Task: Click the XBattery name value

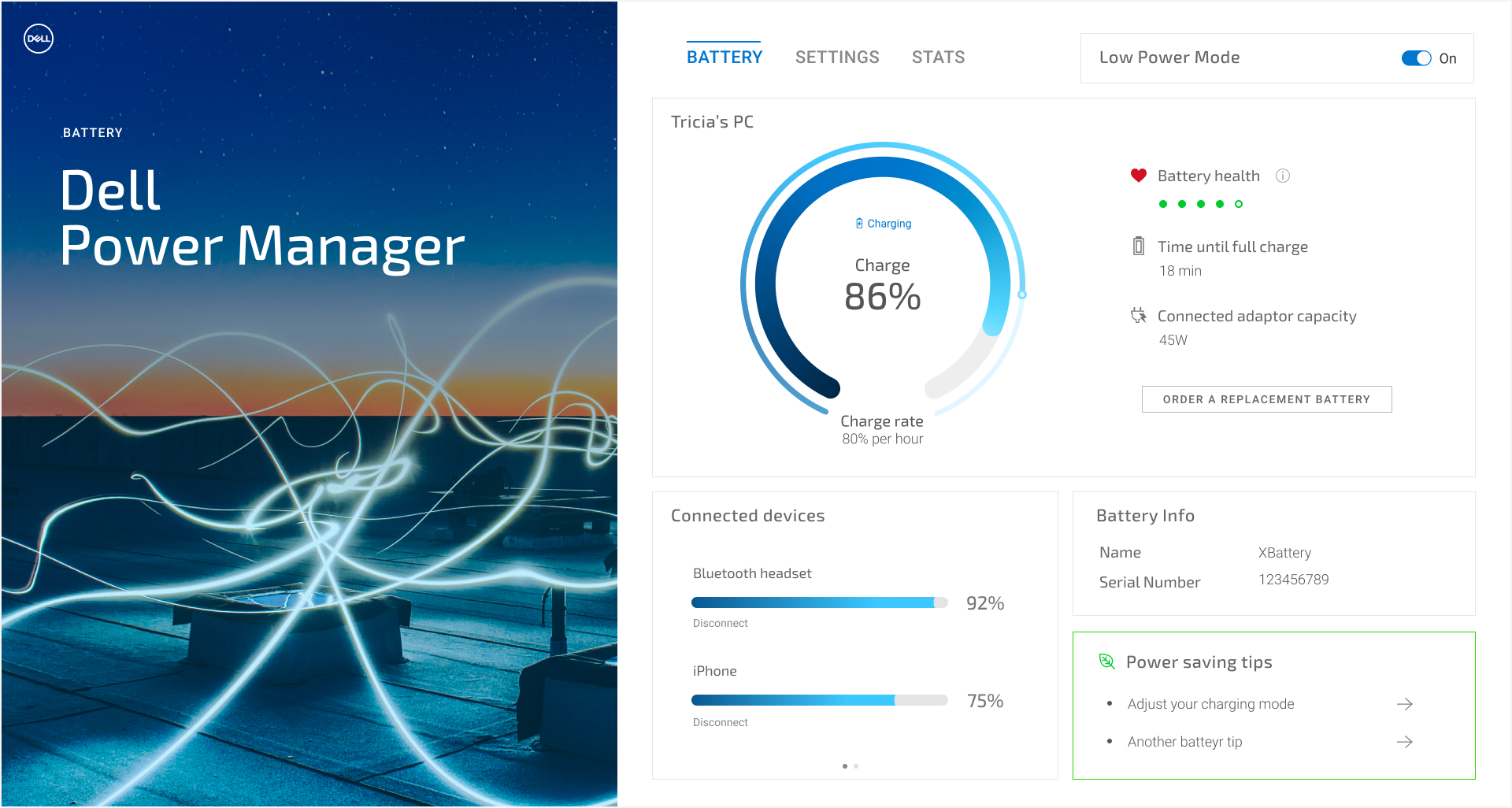Action: point(1284,553)
